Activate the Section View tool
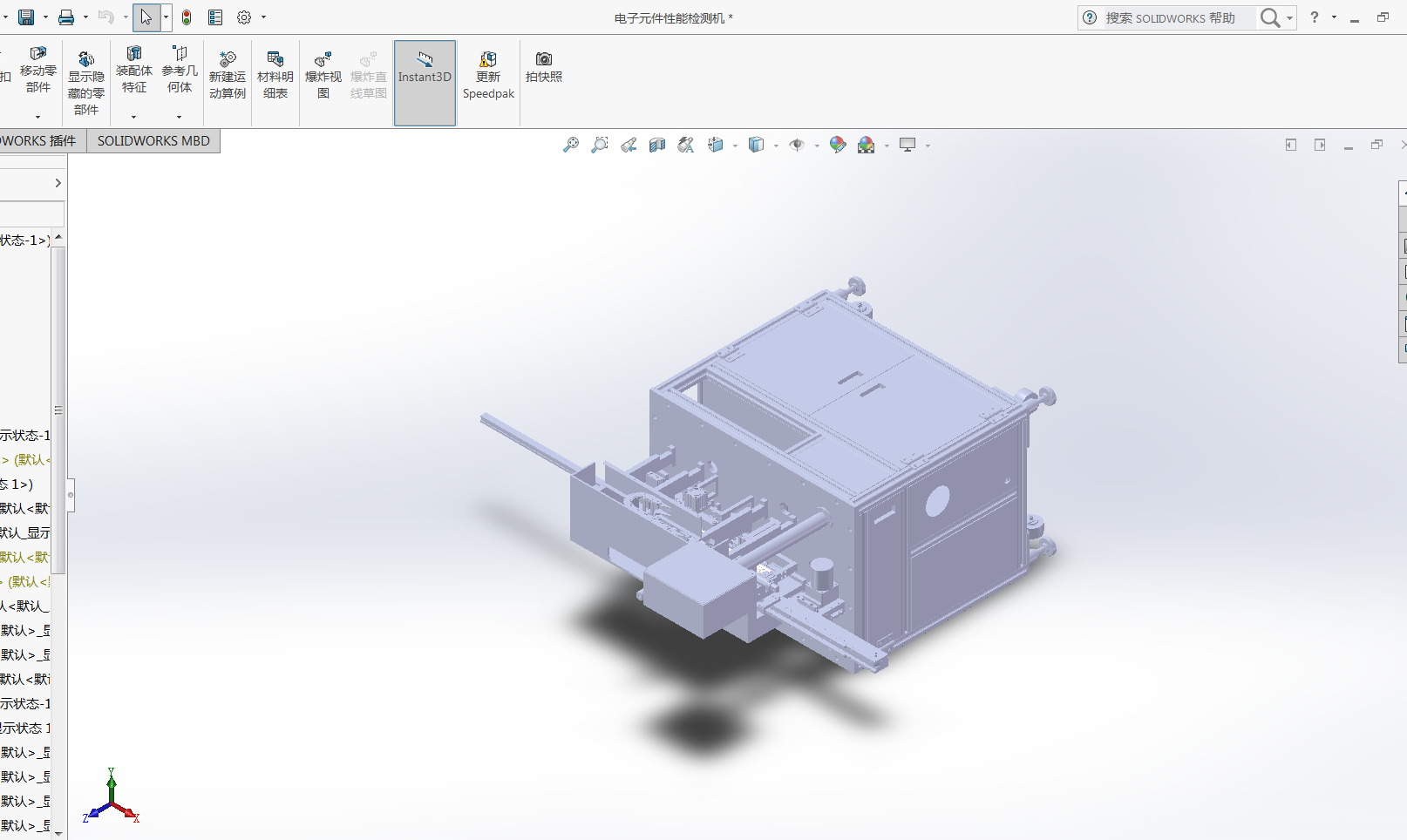Screen dimensions: 1407x840 (x=657, y=145)
